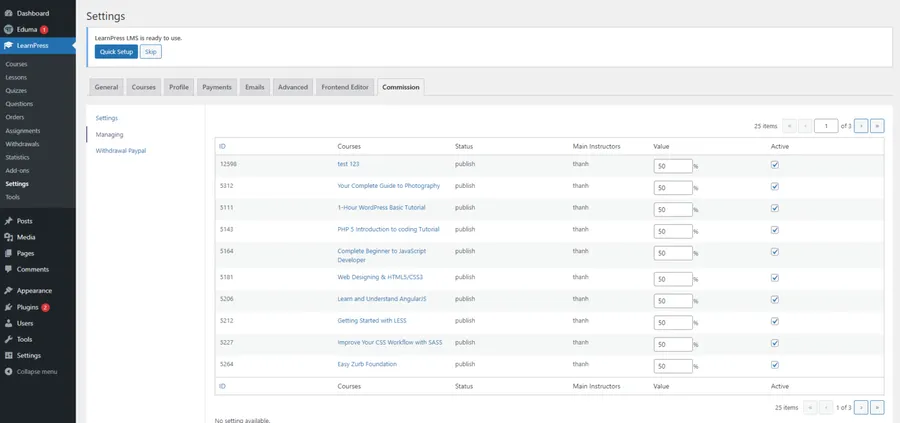Open the test 123 course link
The width and height of the screenshot is (900, 423).
tap(348, 164)
